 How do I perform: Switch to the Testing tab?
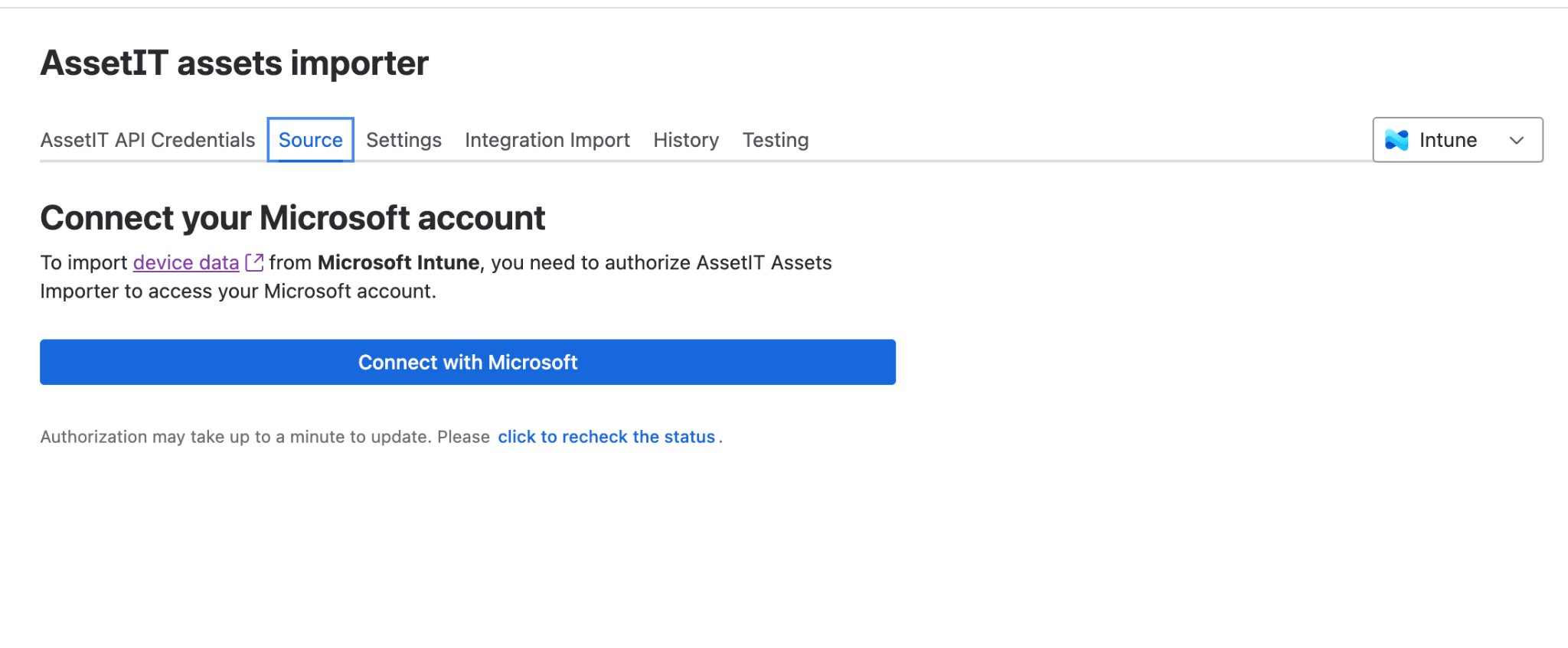pyautogui.click(x=775, y=140)
